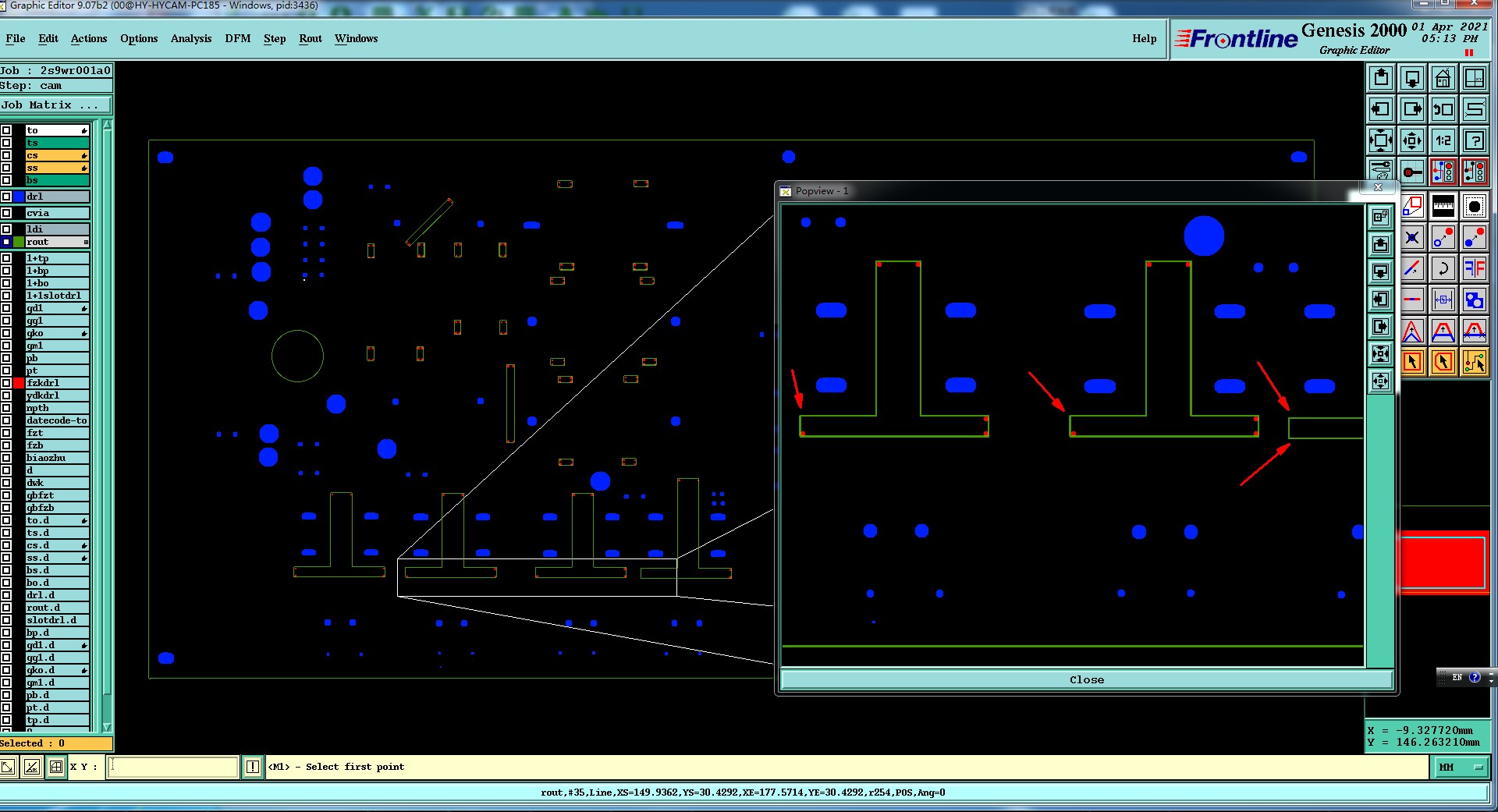Select the 'slotdrl.d' layer row
The image size is (1498, 812).
pyautogui.click(x=57, y=620)
